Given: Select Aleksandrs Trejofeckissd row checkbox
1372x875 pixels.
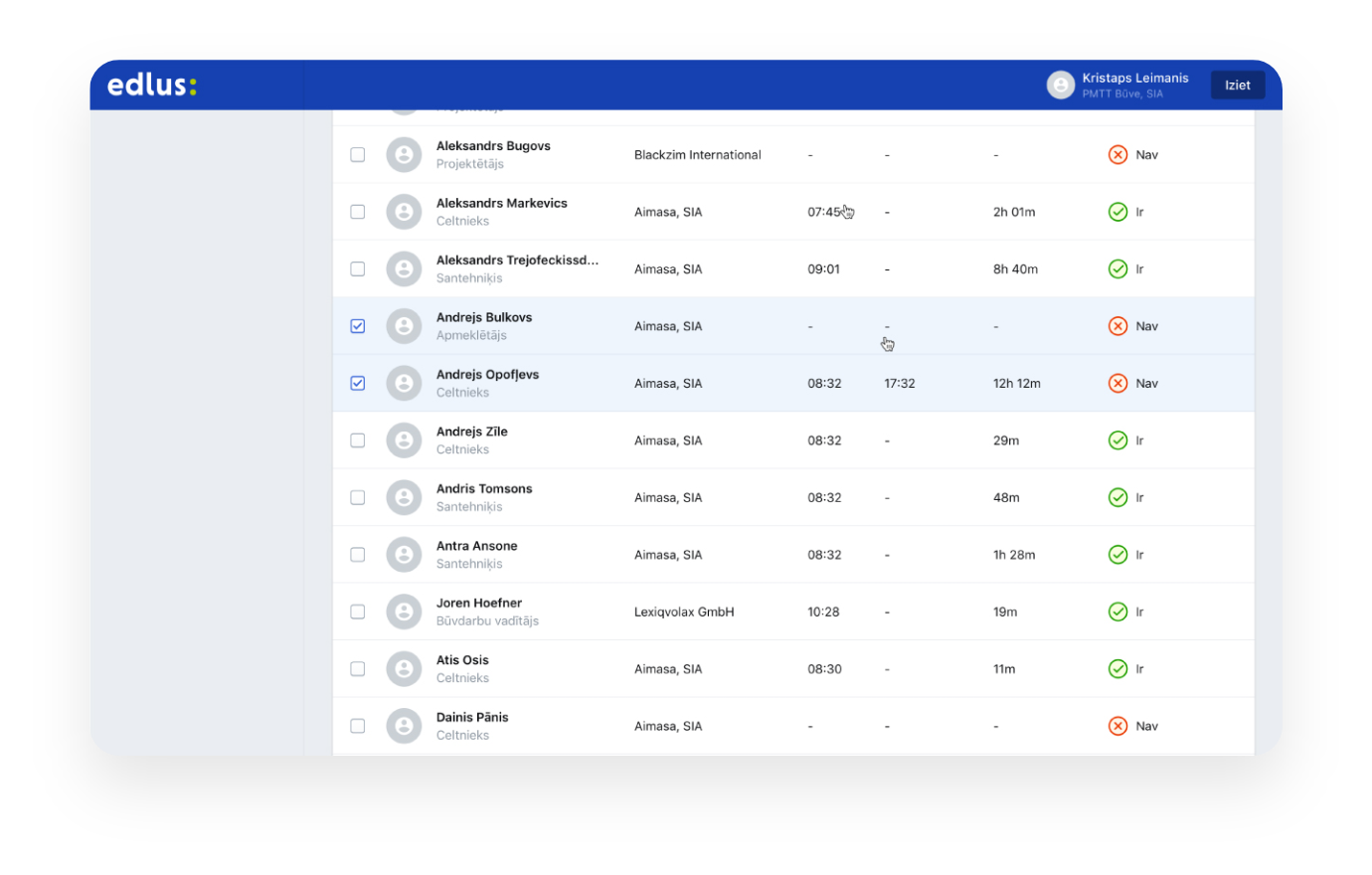Looking at the screenshot, I should 358,269.
